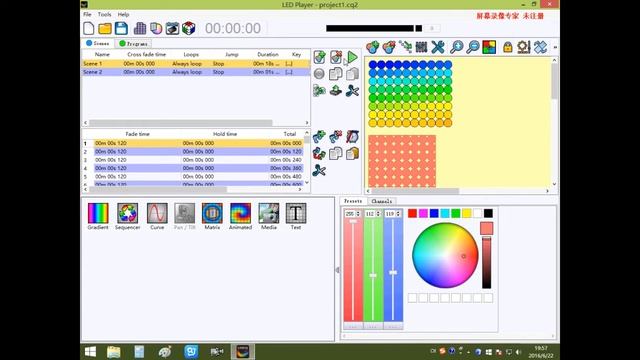
Task: Add fixture group with green plus icon
Action: point(372,47)
